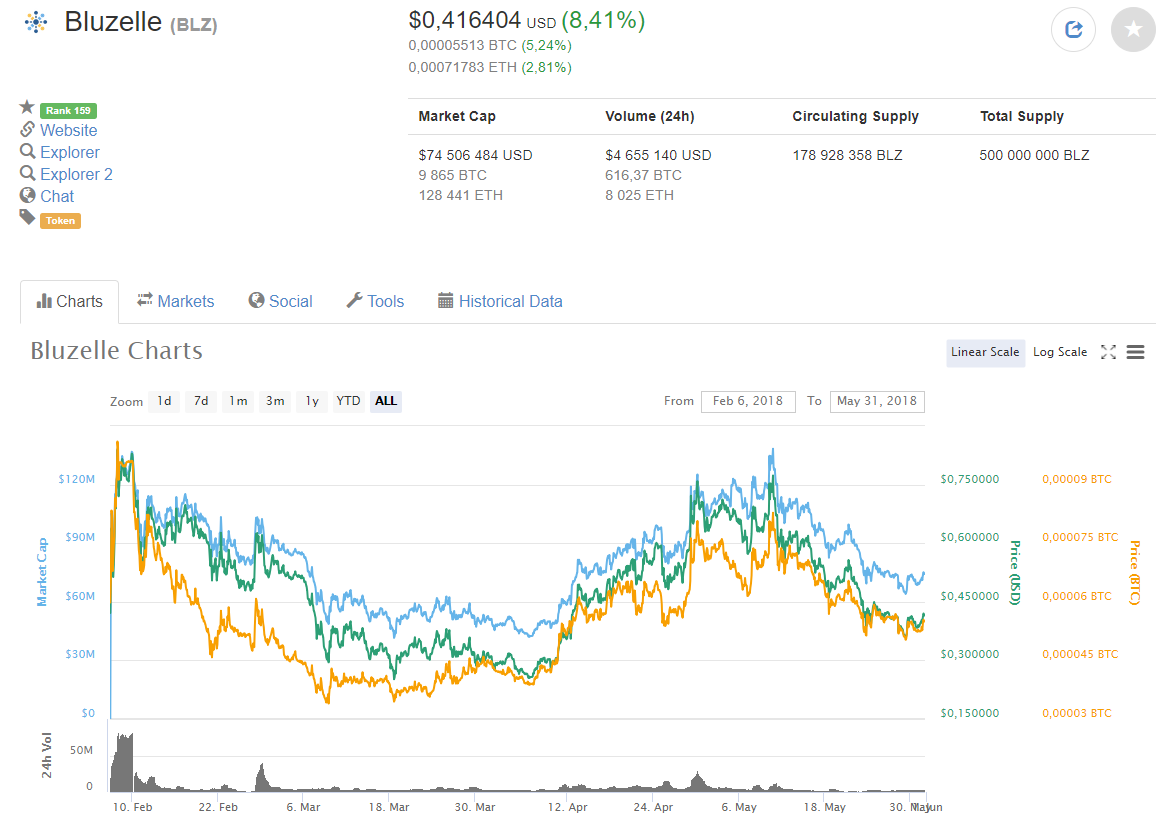Click the Rank 159 badge
The width and height of the screenshot is (1159, 820).
coord(68,110)
